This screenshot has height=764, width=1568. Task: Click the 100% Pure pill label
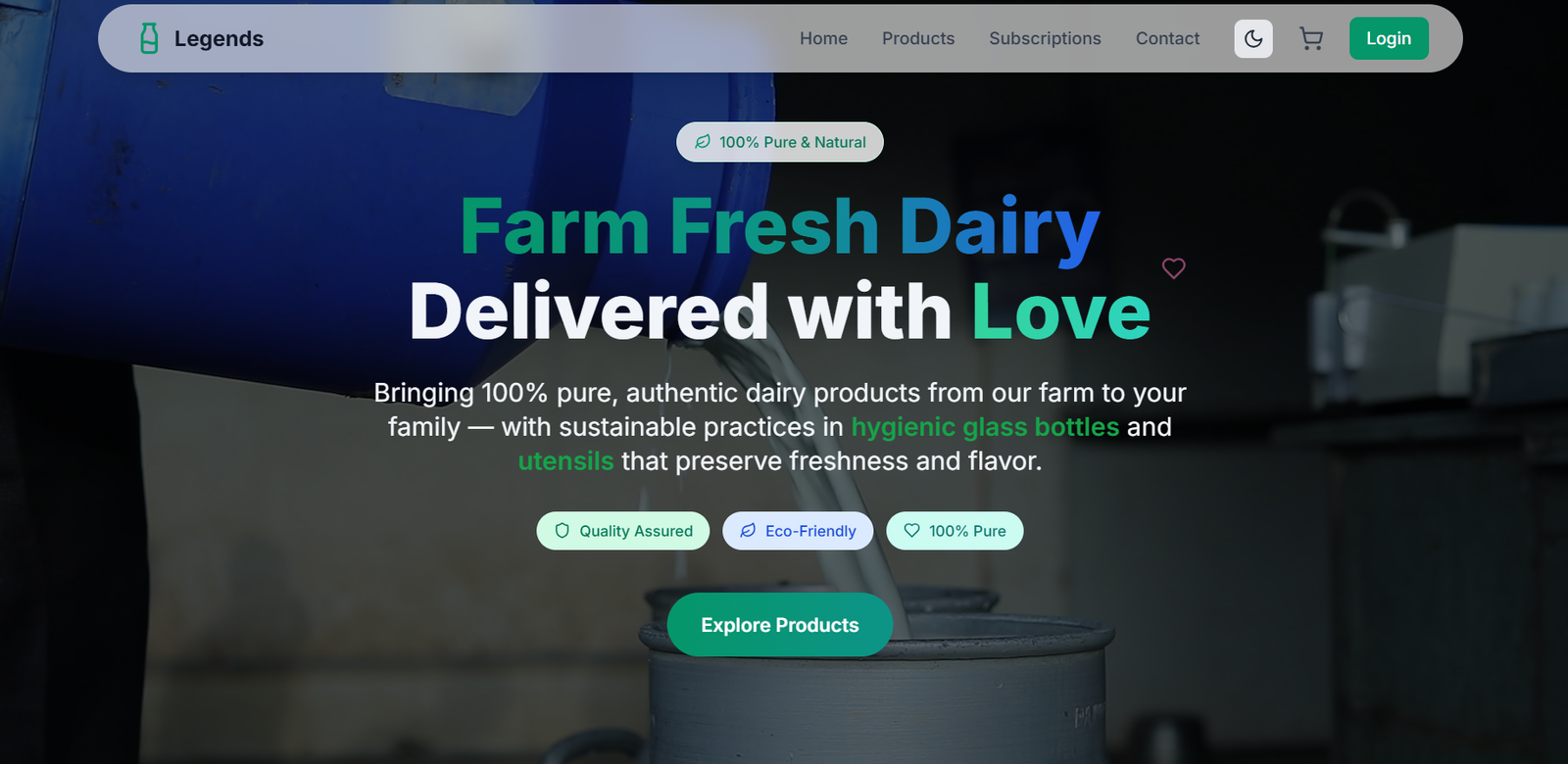(x=967, y=531)
